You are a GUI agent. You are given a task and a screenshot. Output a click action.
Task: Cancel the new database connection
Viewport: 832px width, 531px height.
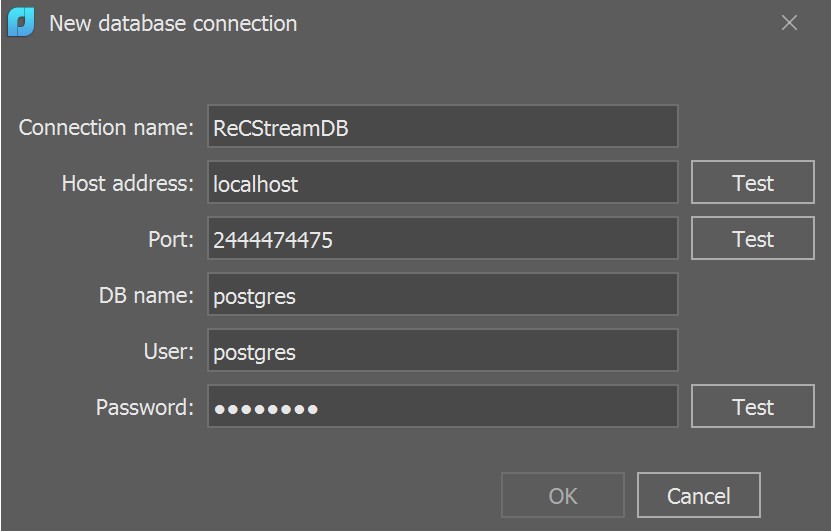coord(698,495)
